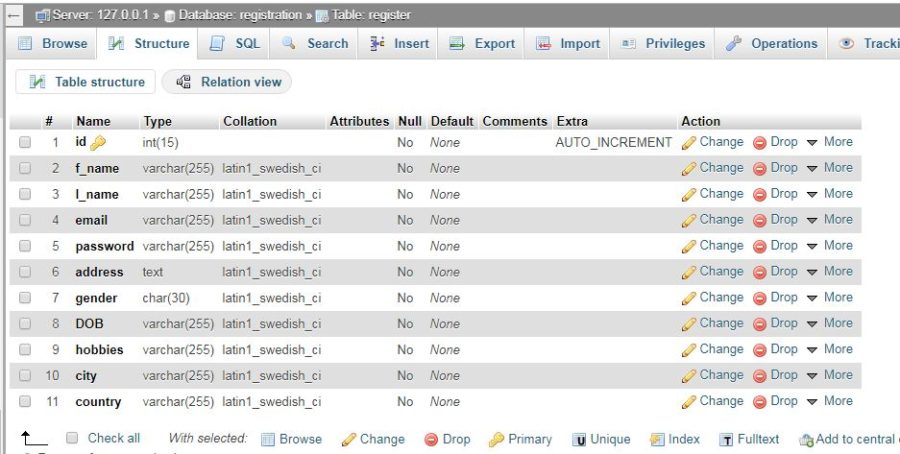The image size is (900, 454).
Task: Tick the checkbox for password row
Action: [x=25, y=245]
